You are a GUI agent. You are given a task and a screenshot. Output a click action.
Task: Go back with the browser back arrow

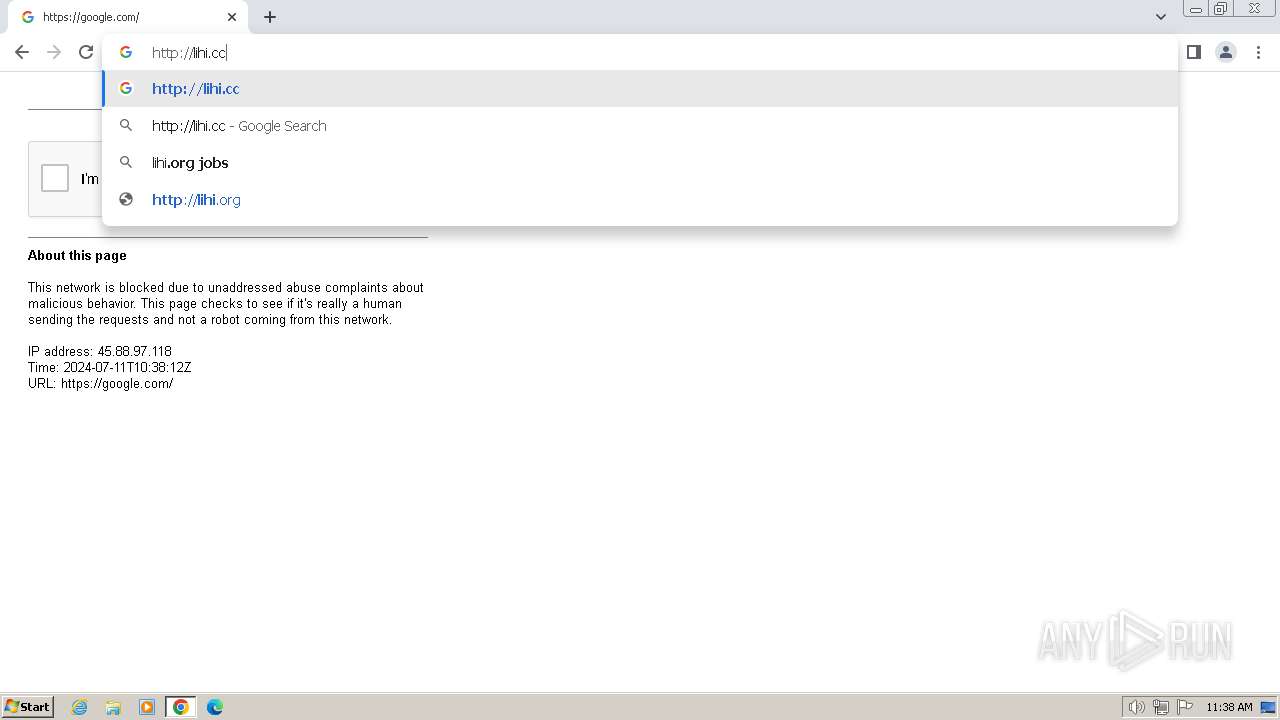pos(22,52)
